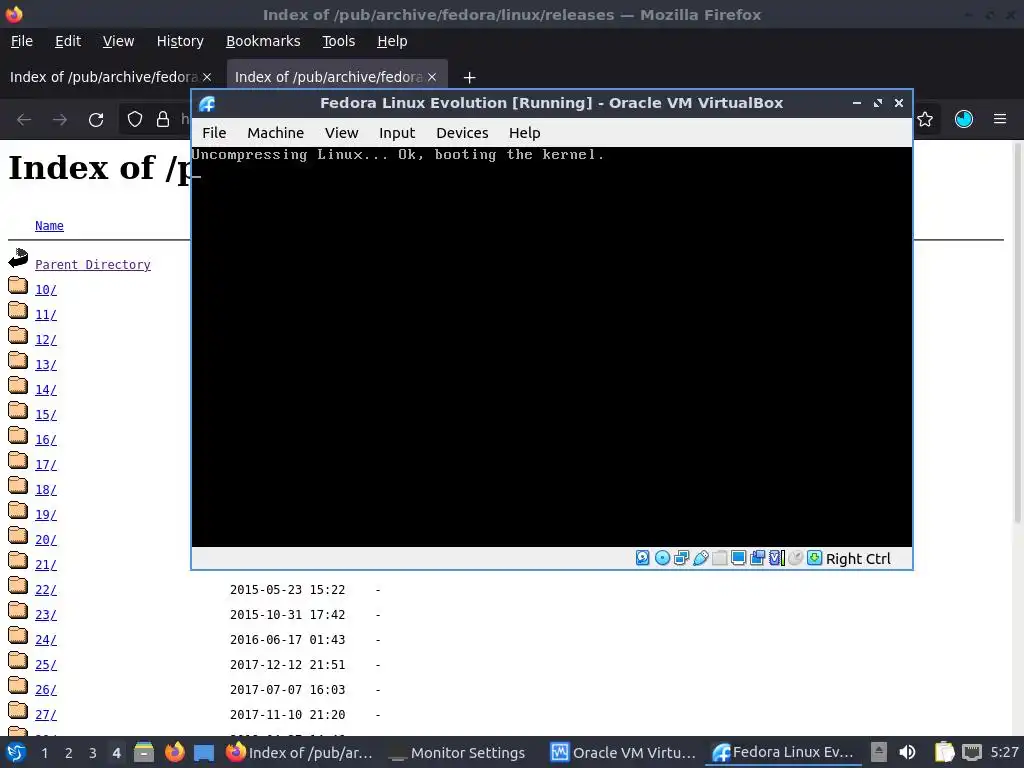Click the folder icon next to 10/
The width and height of the screenshot is (1024, 768).
pyautogui.click(x=18, y=286)
